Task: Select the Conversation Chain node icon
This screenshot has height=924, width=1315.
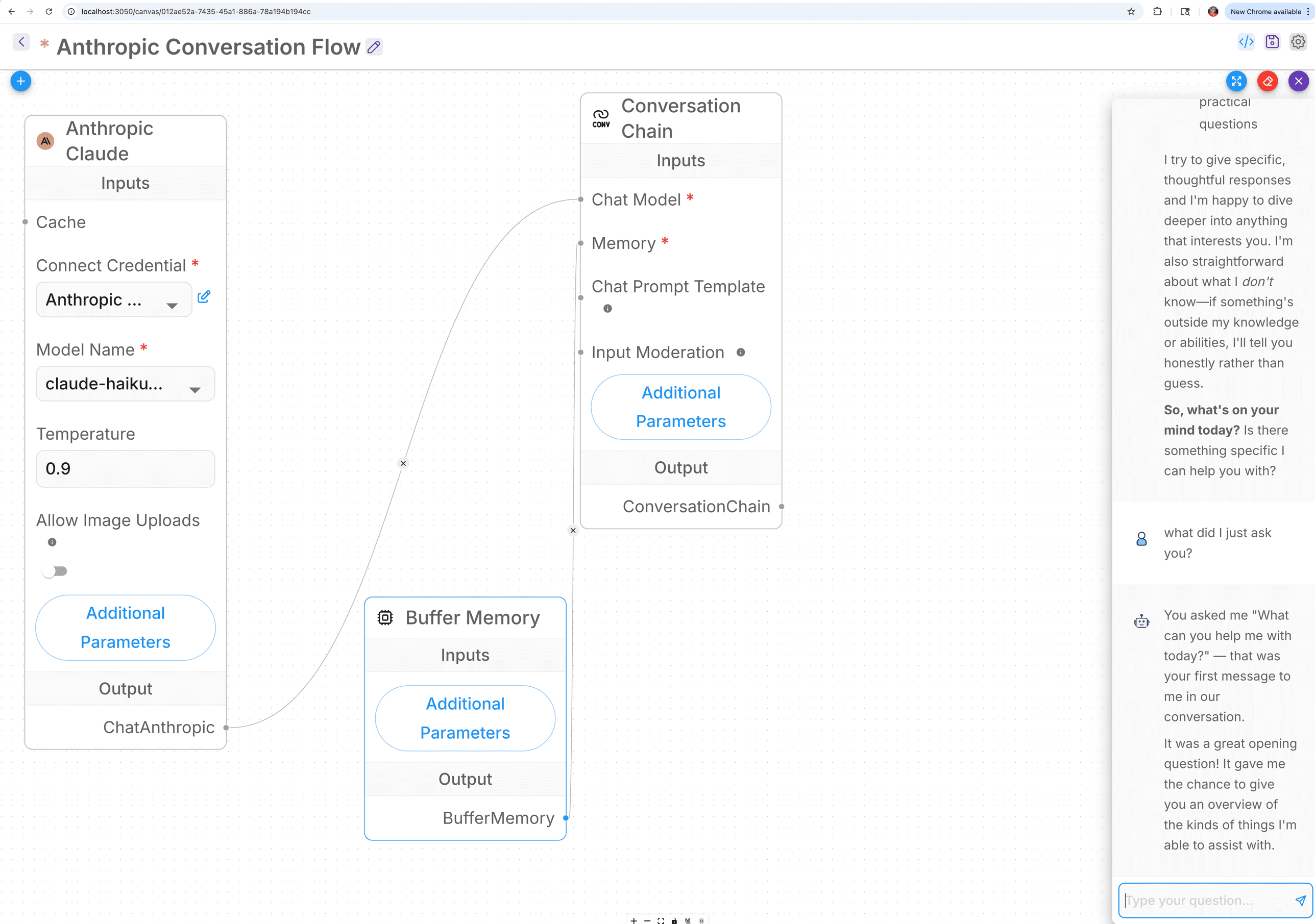Action: (x=601, y=118)
